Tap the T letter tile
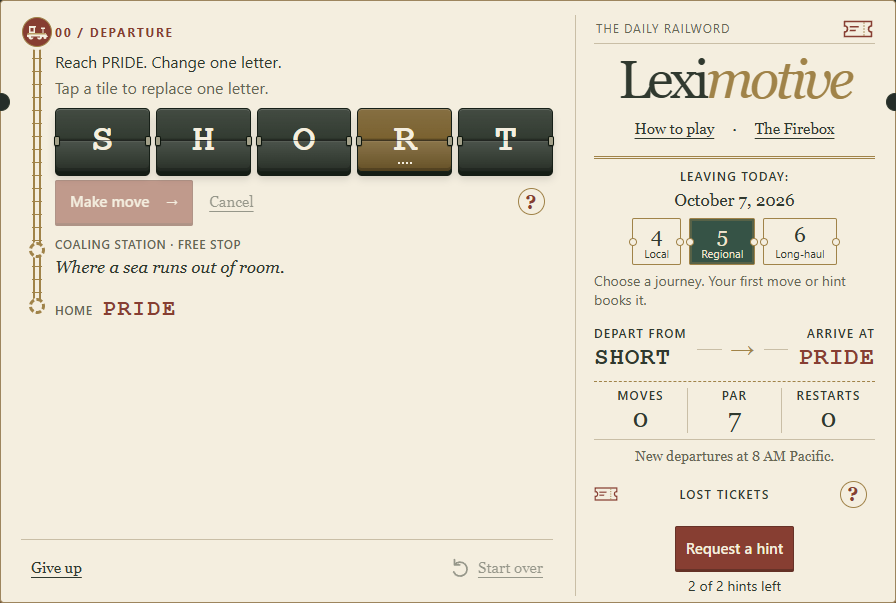Screen dimensions: 896x603 click(505, 142)
